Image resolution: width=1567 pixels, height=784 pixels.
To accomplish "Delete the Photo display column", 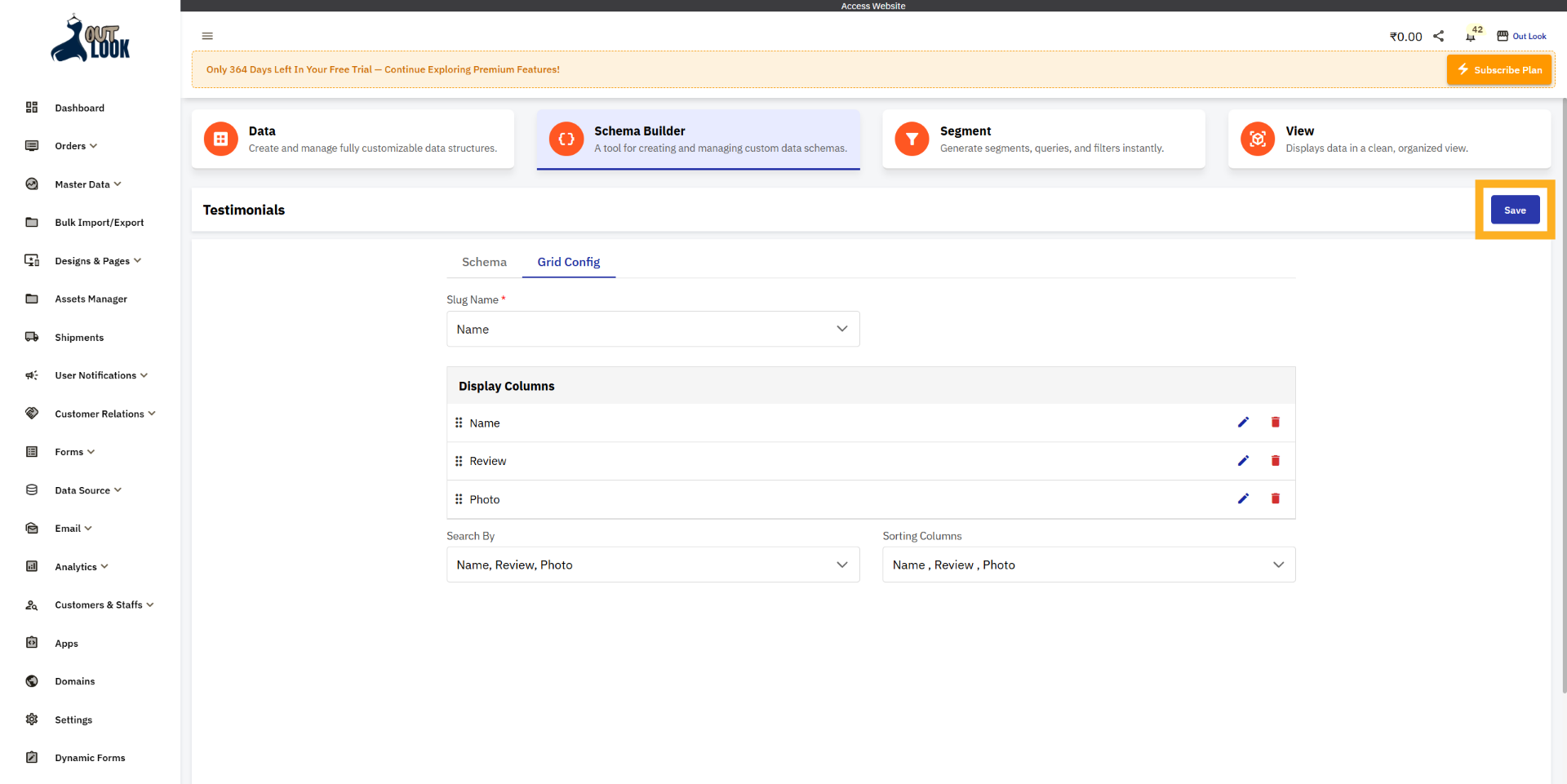I will point(1275,498).
